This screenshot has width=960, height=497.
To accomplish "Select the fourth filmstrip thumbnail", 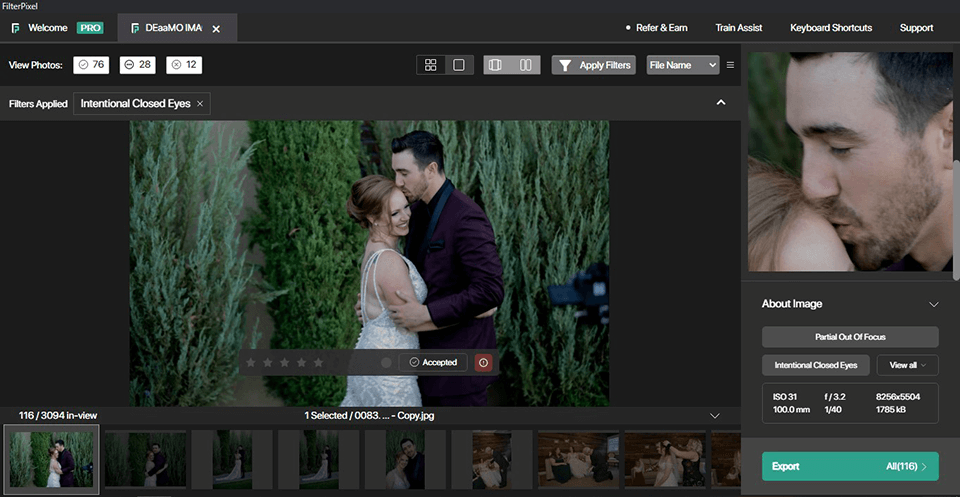I will [x=319, y=459].
